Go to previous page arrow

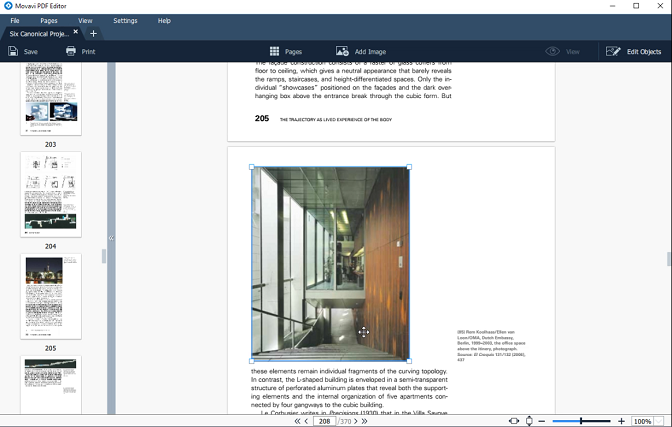306,421
